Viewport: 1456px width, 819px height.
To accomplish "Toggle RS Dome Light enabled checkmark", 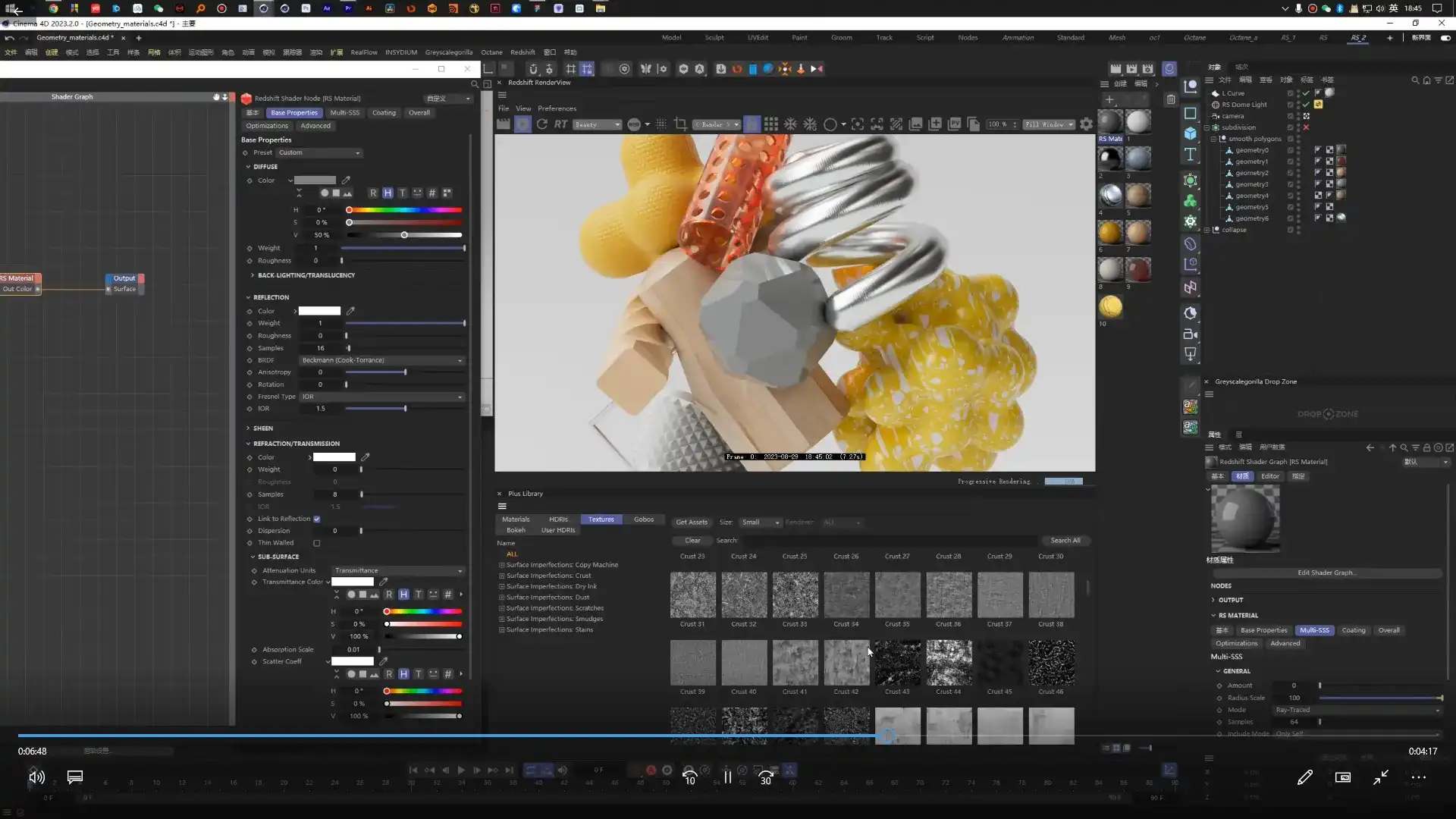I will (x=1306, y=105).
